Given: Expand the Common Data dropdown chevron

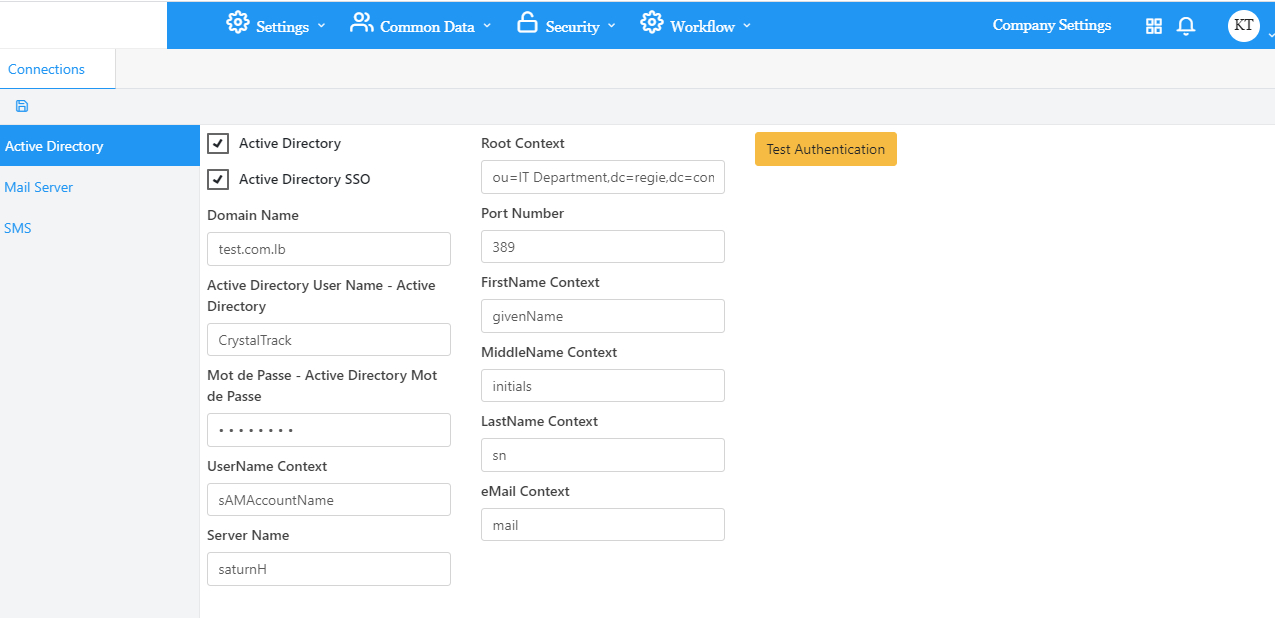Looking at the screenshot, I should click(x=487, y=27).
